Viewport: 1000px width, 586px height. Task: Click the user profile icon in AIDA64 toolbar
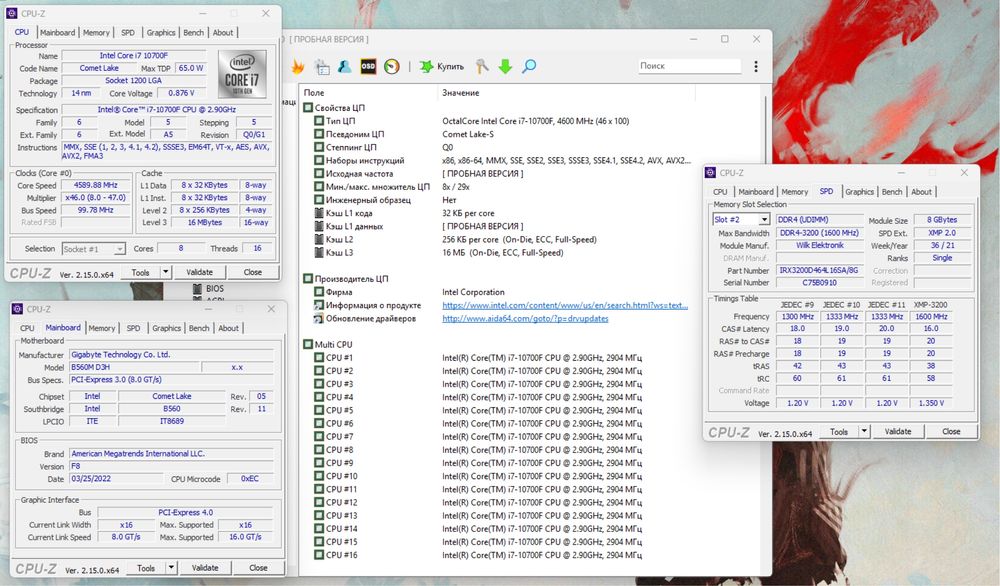[x=344, y=66]
